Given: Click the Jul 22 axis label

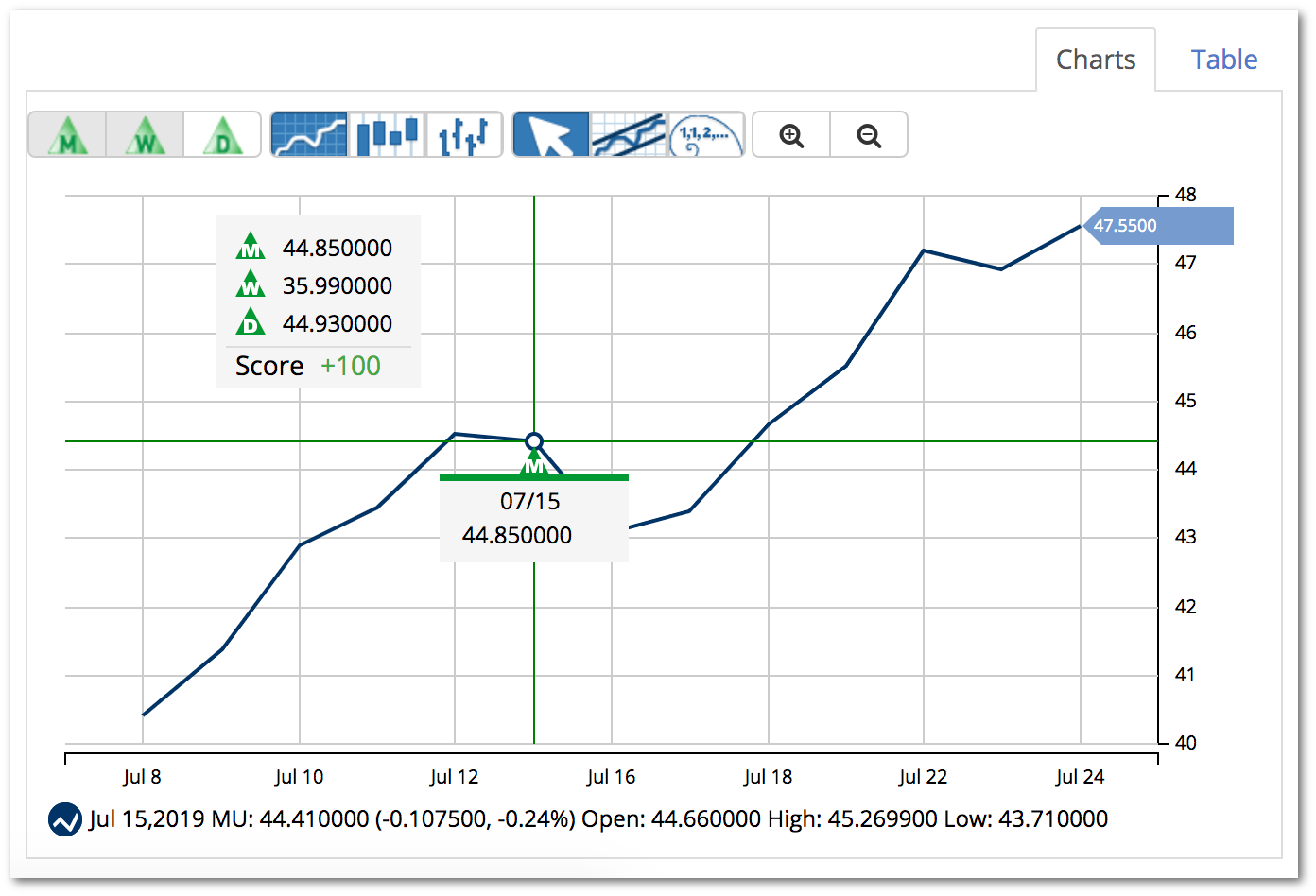Looking at the screenshot, I should pos(924,777).
